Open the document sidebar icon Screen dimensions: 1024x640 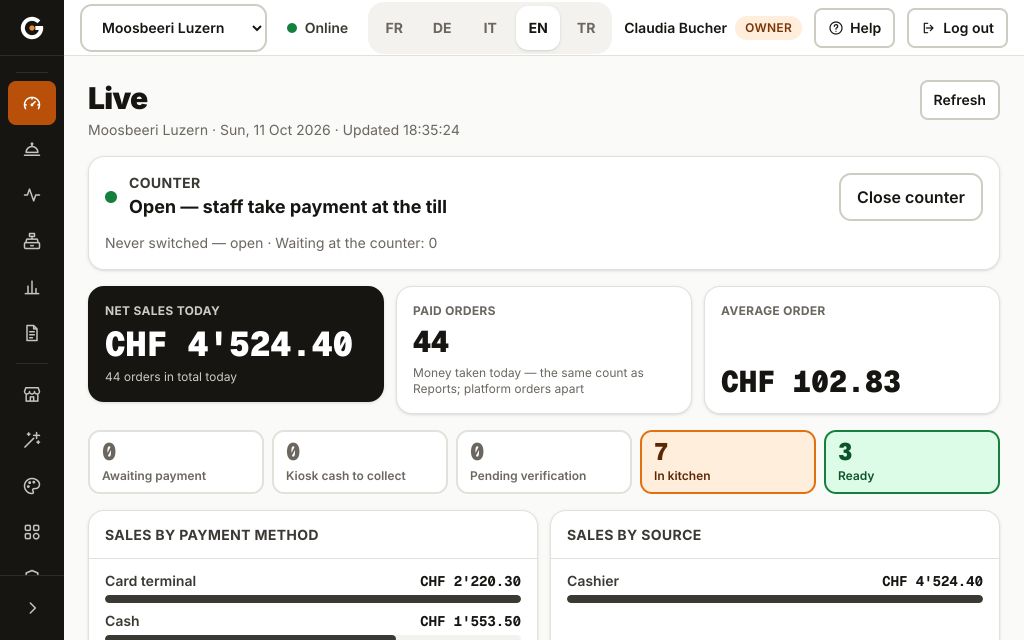point(31,333)
